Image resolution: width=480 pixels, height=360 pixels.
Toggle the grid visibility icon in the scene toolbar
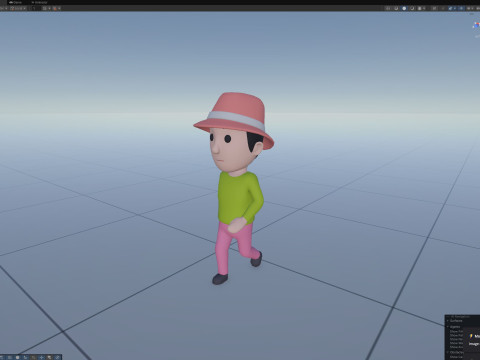44,8
